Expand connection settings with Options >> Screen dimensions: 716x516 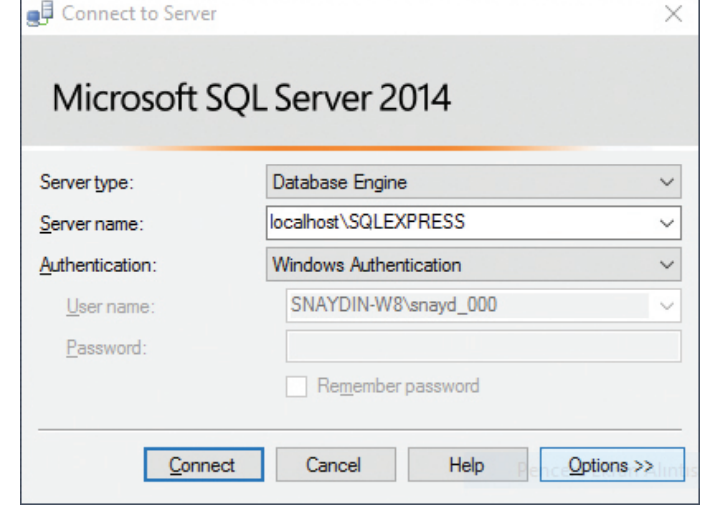tap(611, 465)
